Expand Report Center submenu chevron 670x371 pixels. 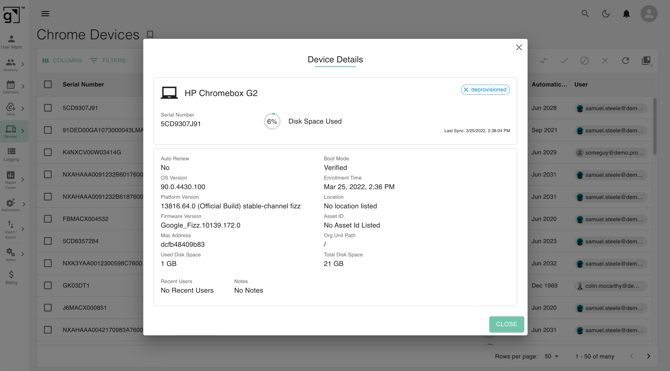click(x=23, y=180)
